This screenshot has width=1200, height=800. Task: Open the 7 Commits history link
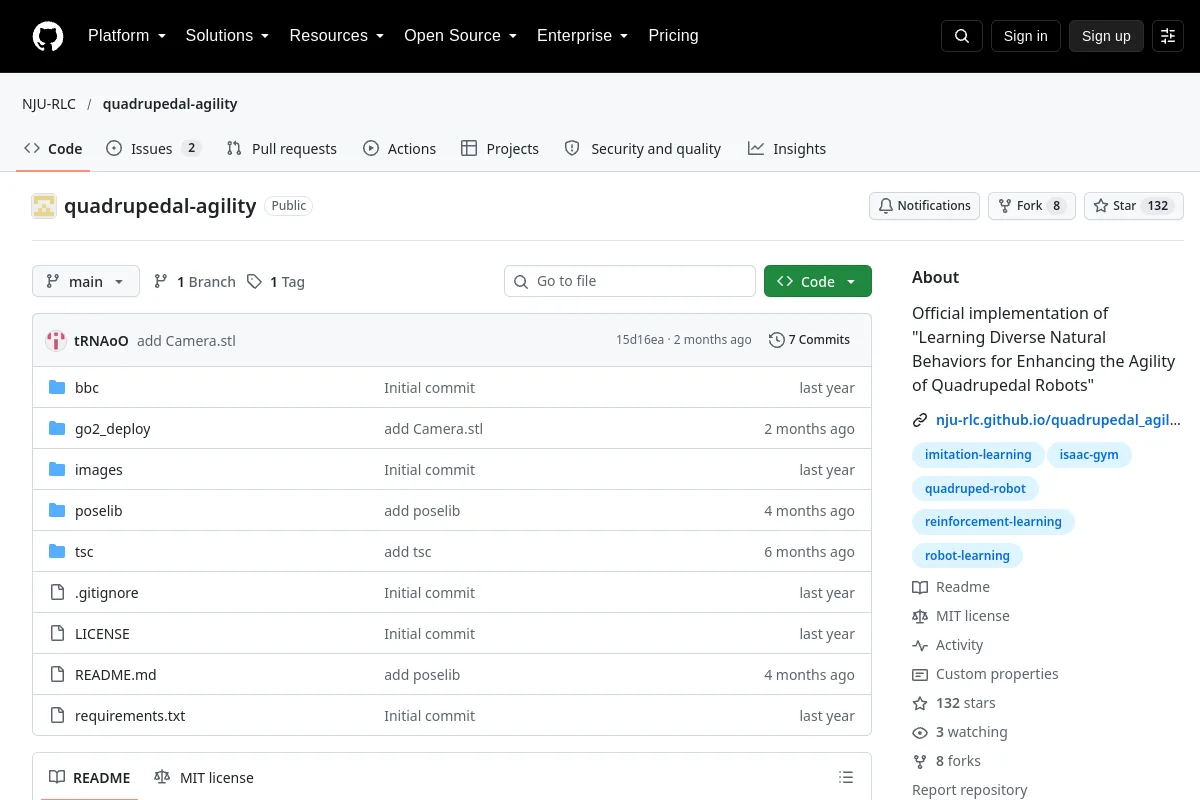(809, 340)
